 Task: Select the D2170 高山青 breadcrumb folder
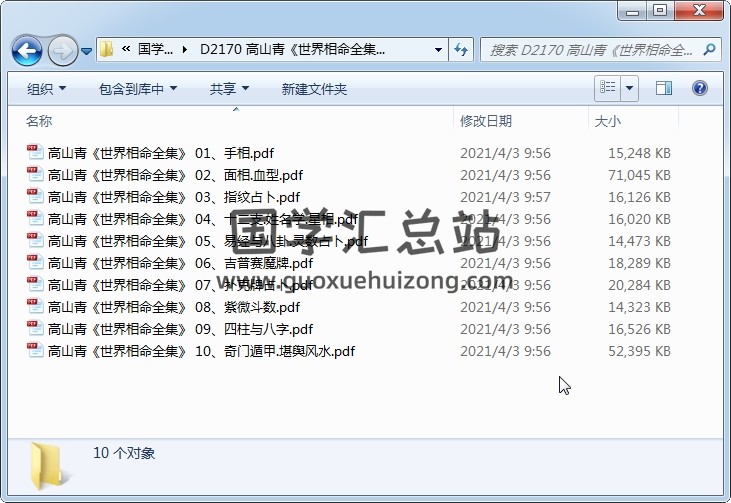292,49
